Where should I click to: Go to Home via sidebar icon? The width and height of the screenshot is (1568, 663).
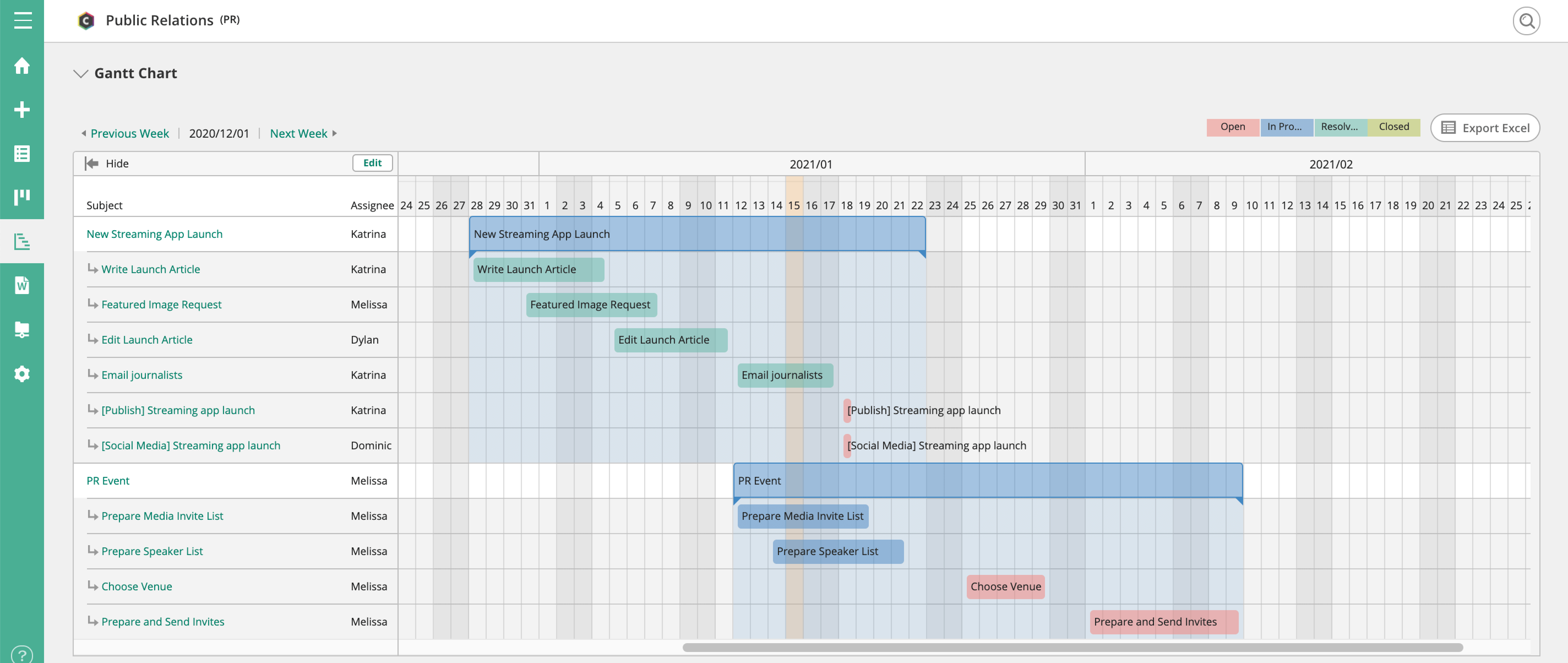tap(22, 66)
